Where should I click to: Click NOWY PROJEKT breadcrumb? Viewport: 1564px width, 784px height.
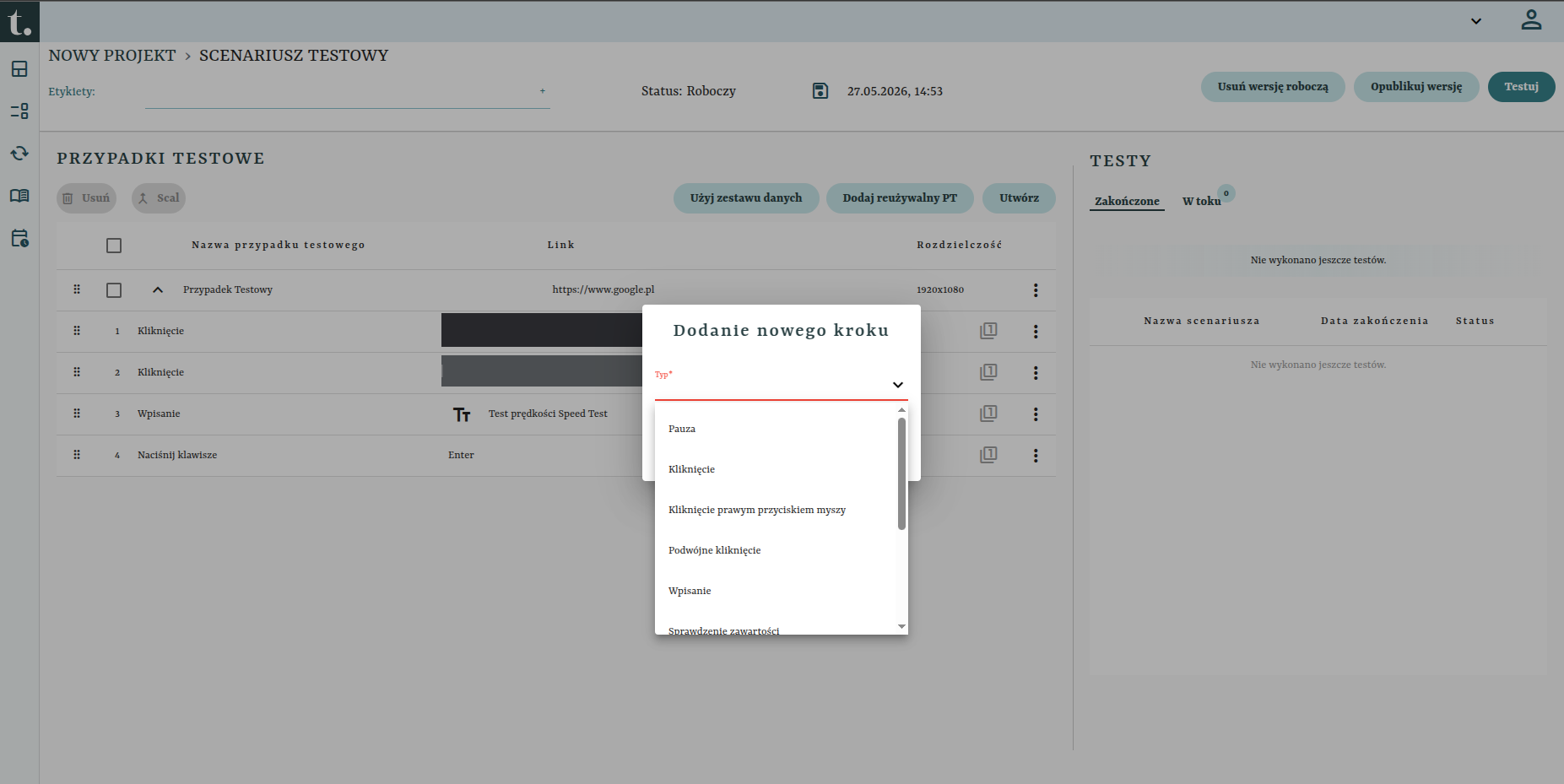click(112, 56)
